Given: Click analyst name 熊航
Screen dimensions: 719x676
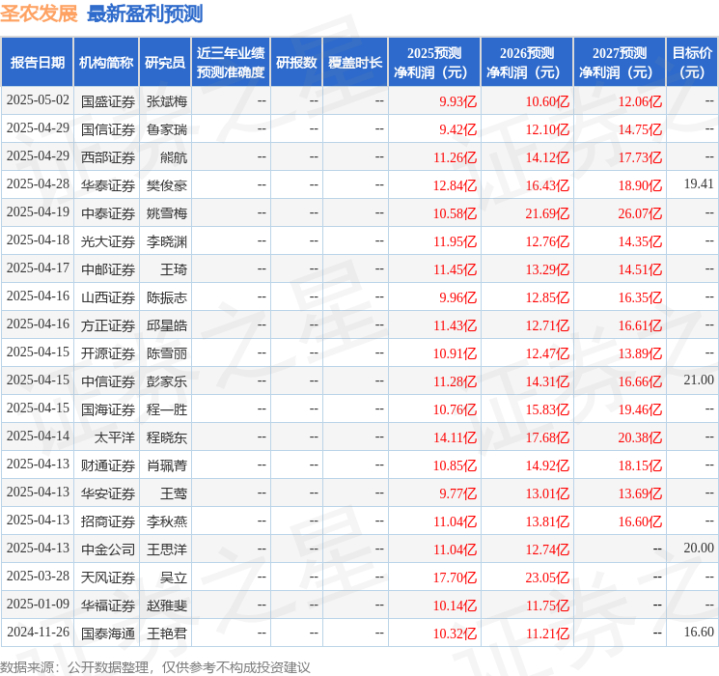Looking at the screenshot, I should 173,157.
